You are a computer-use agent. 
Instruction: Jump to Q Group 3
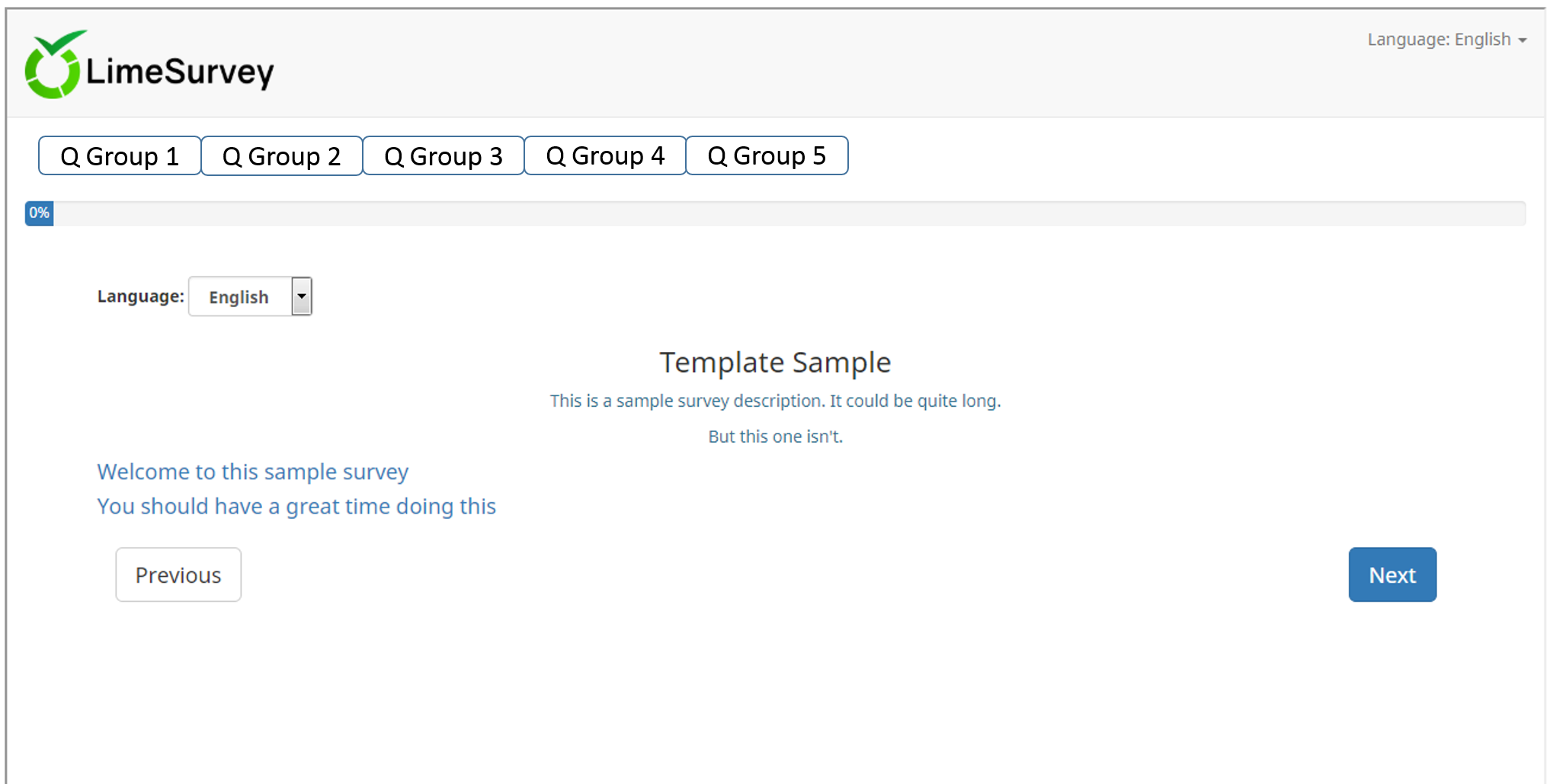tap(443, 156)
